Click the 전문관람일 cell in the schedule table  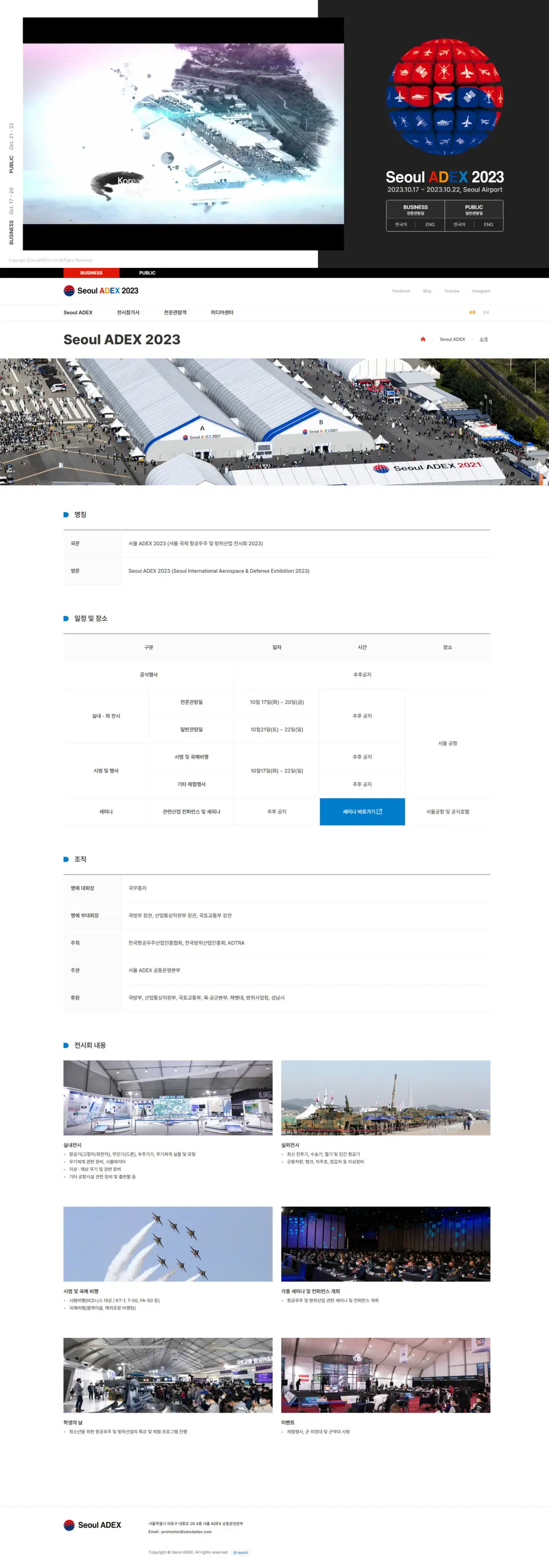[x=192, y=702]
